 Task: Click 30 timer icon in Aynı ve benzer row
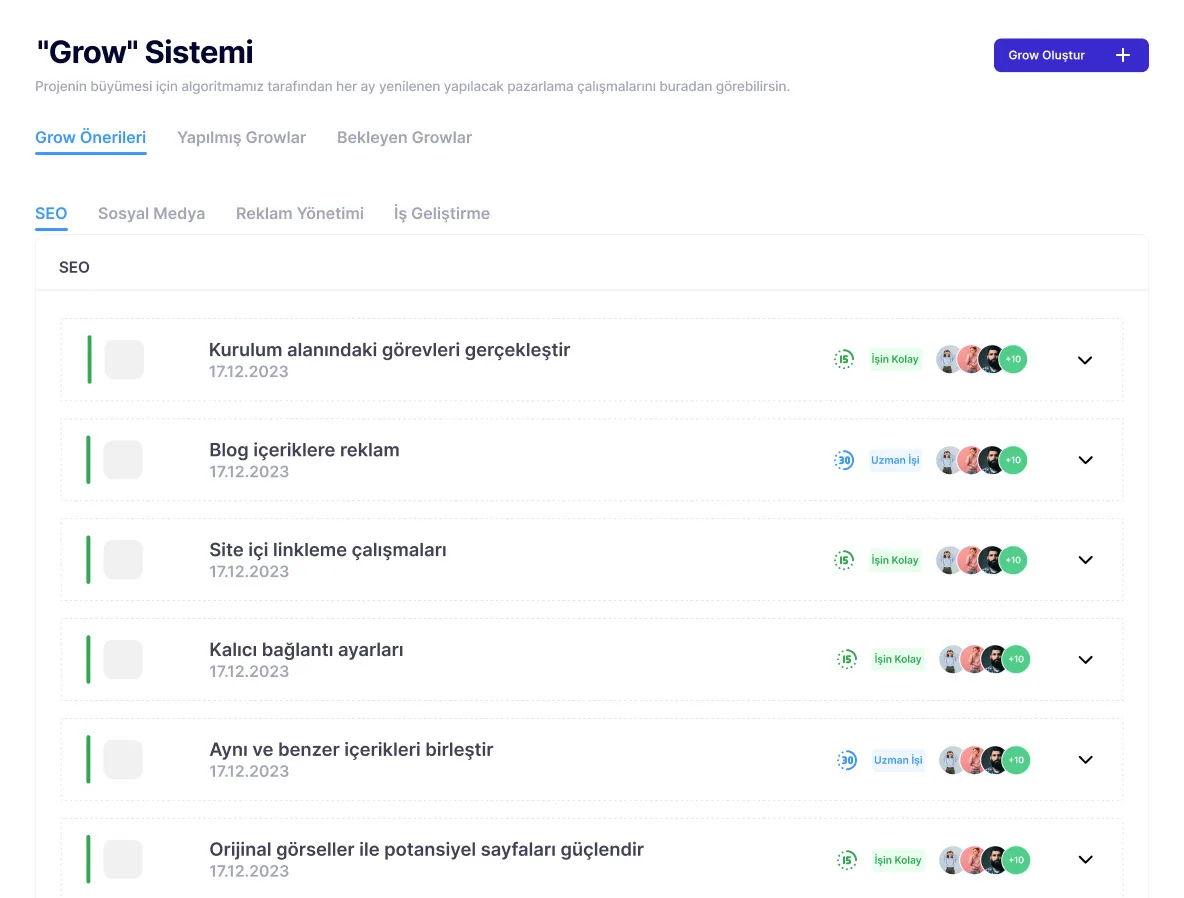846,760
